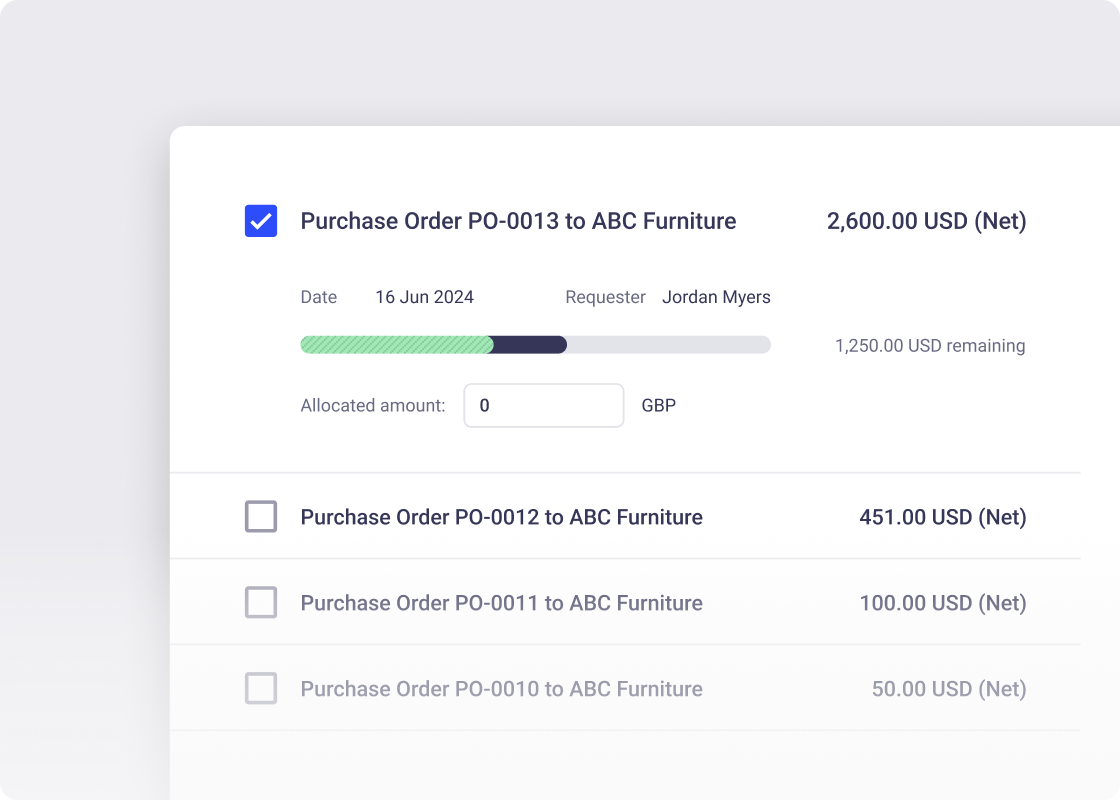The width and height of the screenshot is (1120, 800).
Task: Click the 100.00 USD (Net) amount
Action: (x=942, y=603)
